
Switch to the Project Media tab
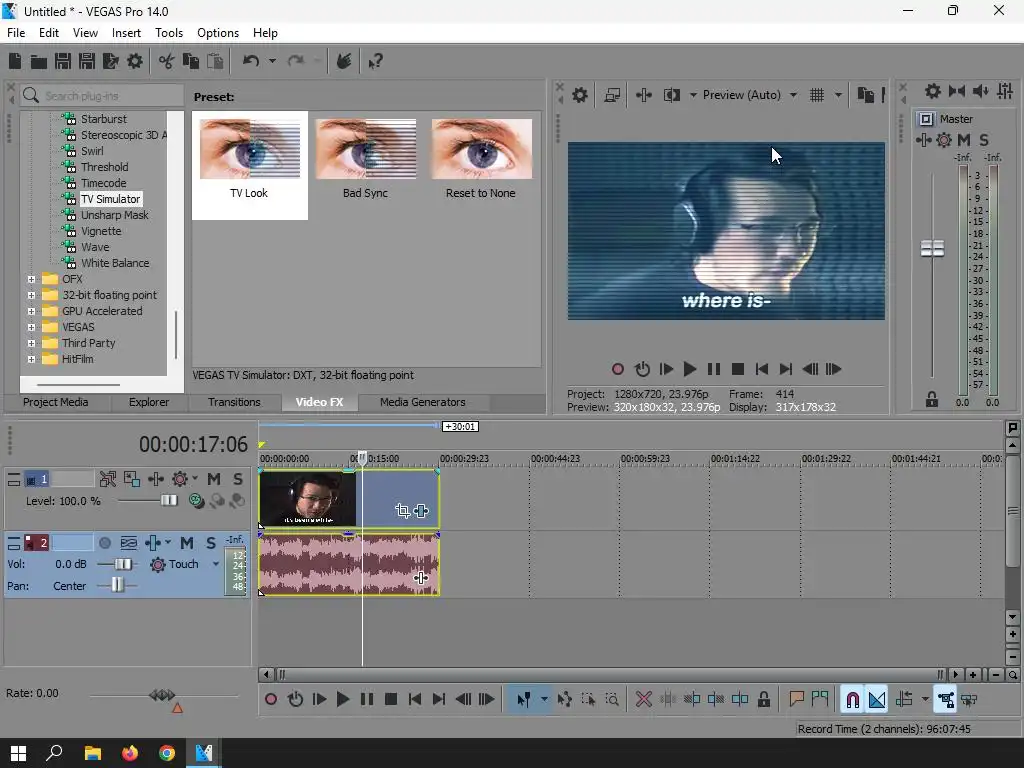coord(56,402)
